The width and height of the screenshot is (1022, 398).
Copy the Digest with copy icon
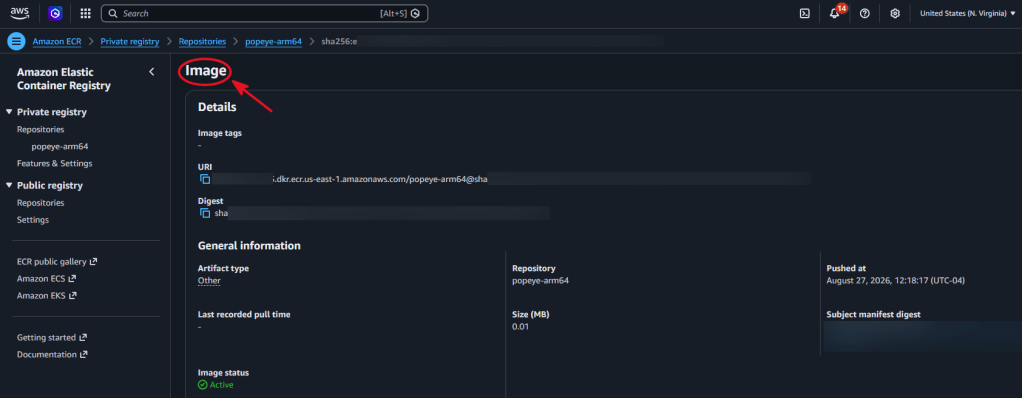[x=205, y=213]
